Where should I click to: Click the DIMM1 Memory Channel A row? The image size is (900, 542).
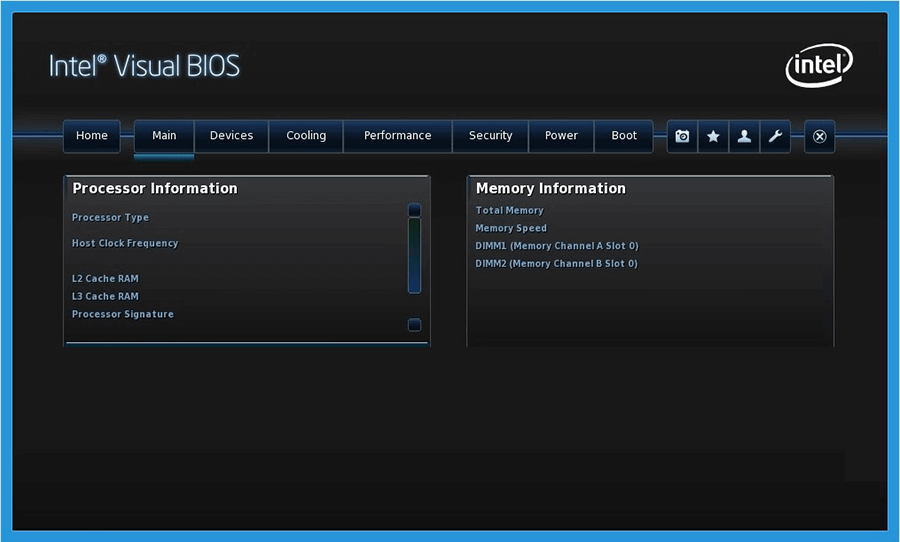[x=557, y=246]
